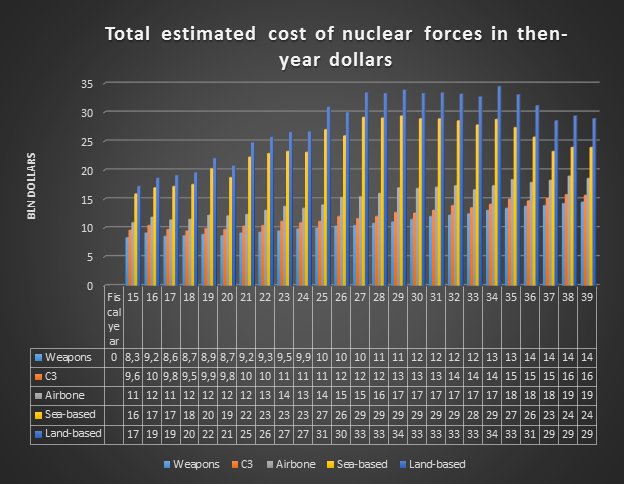Click the "Sea-based" row header in the data table

pyautogui.click(x=70, y=415)
